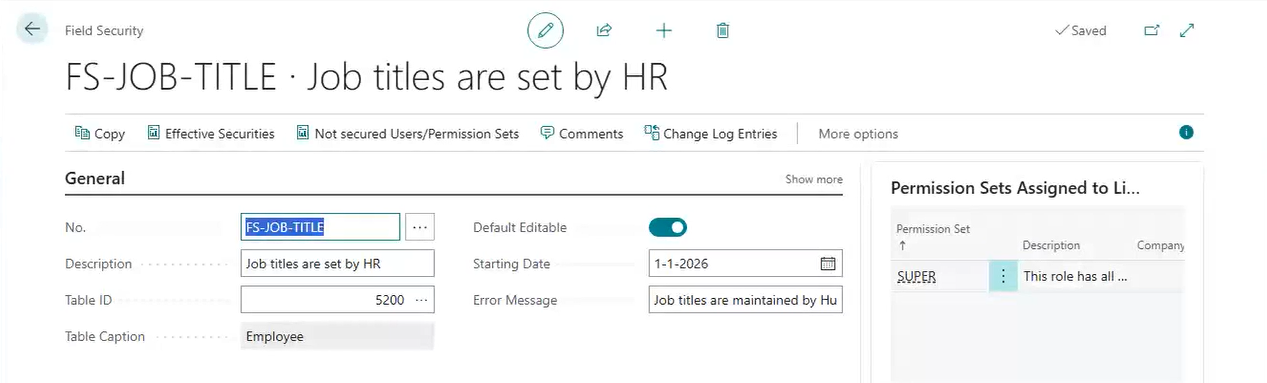Open Table ID lookup ellipsis
1267x383 pixels.
pos(422,300)
